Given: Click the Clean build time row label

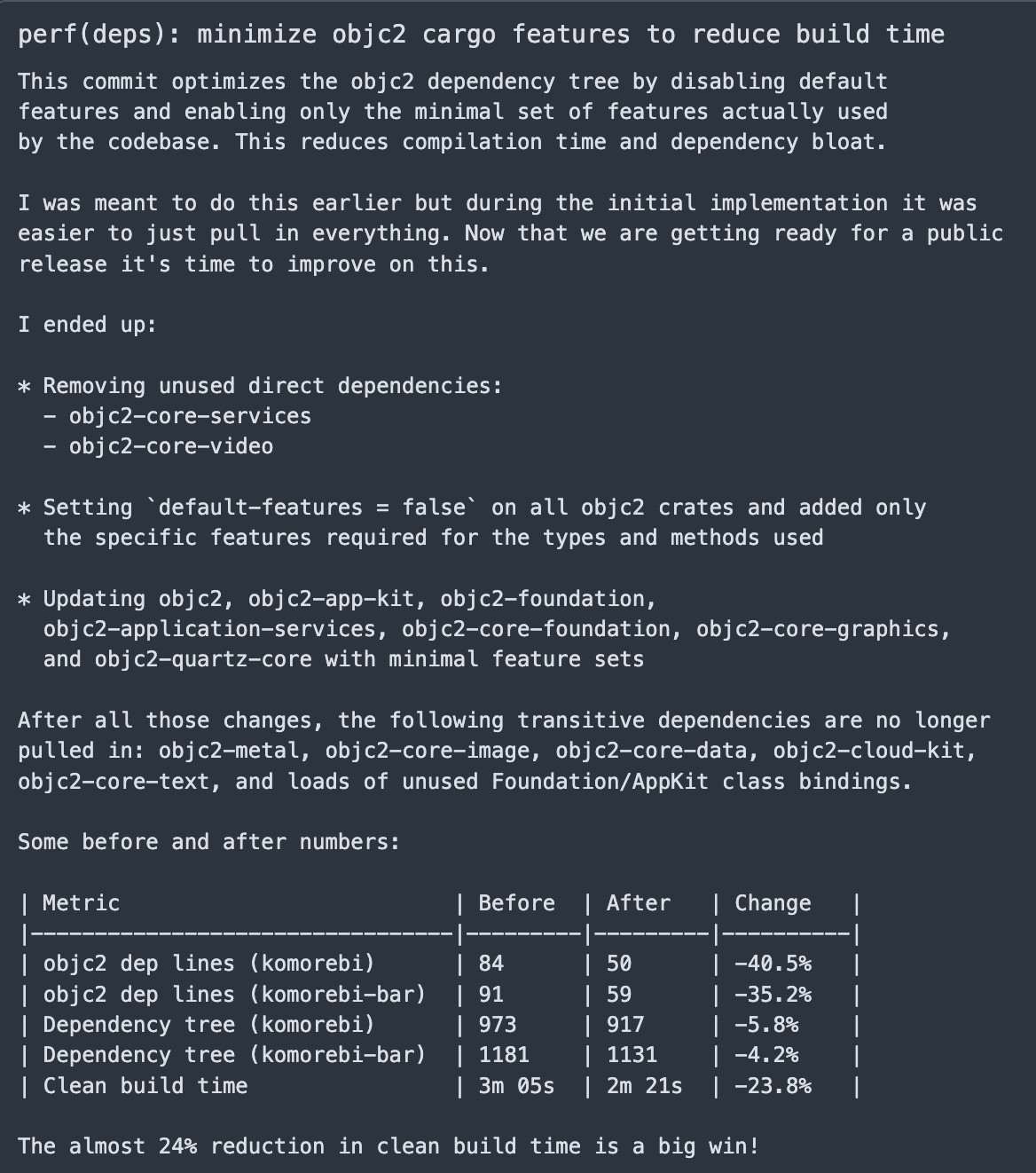Looking at the screenshot, I should 145,1086.
